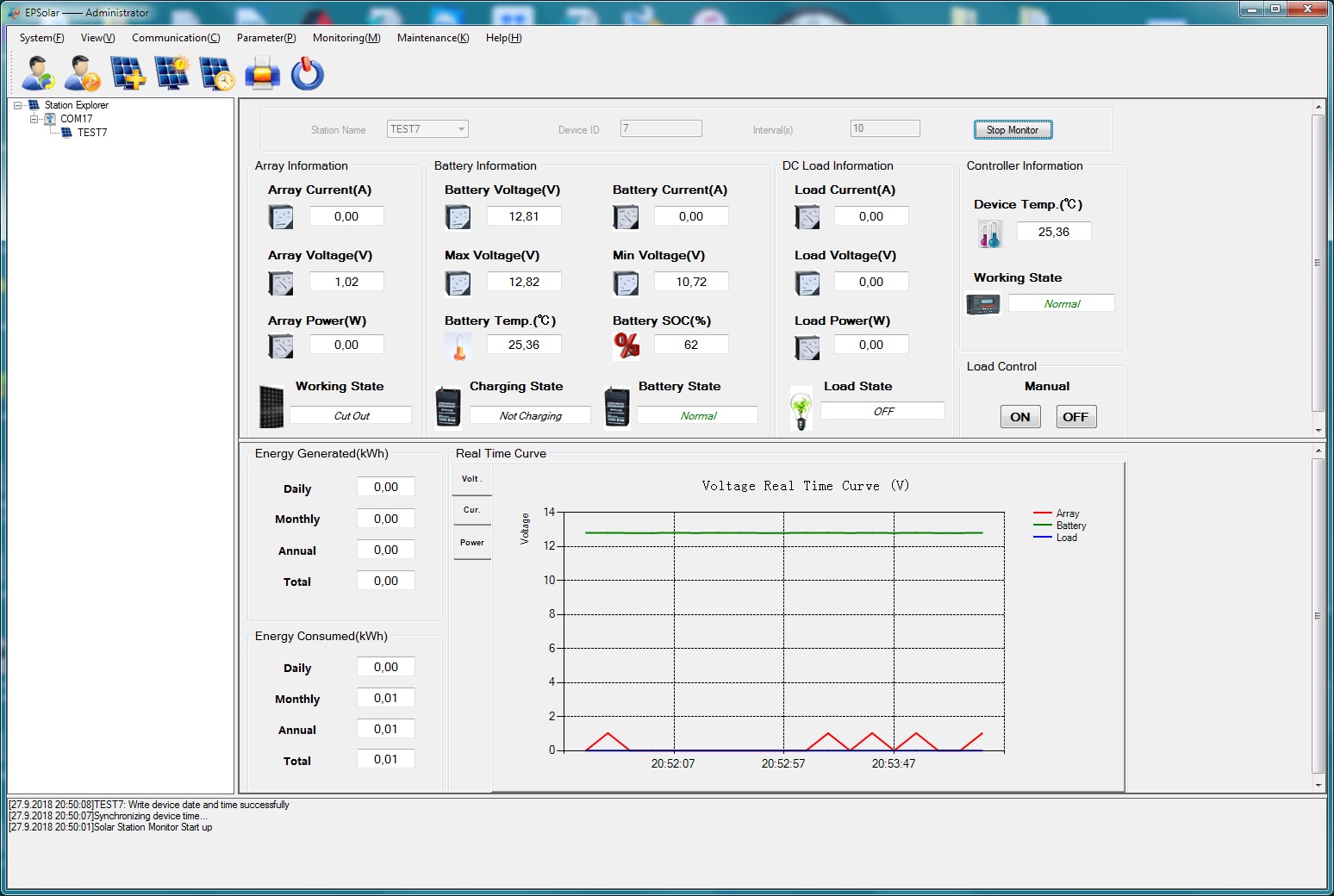
Task: Switch the manual load control OFF
Action: (1075, 417)
